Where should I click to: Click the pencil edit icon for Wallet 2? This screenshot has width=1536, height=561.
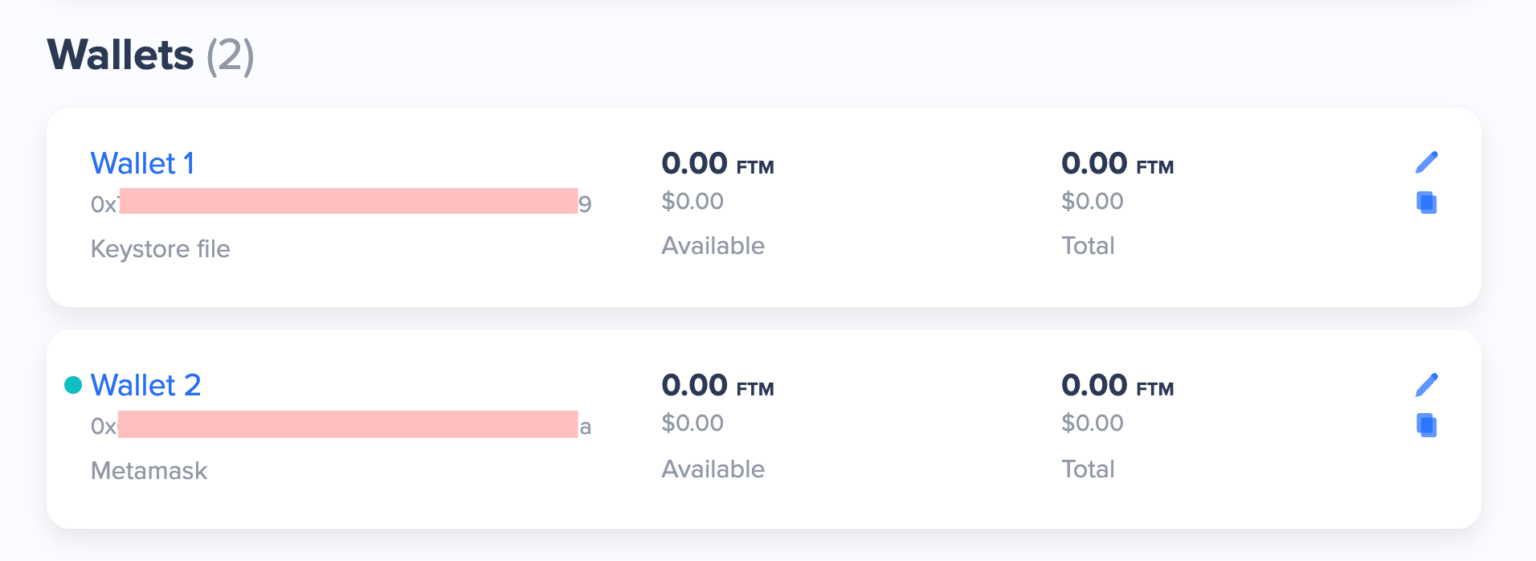tap(1426, 384)
